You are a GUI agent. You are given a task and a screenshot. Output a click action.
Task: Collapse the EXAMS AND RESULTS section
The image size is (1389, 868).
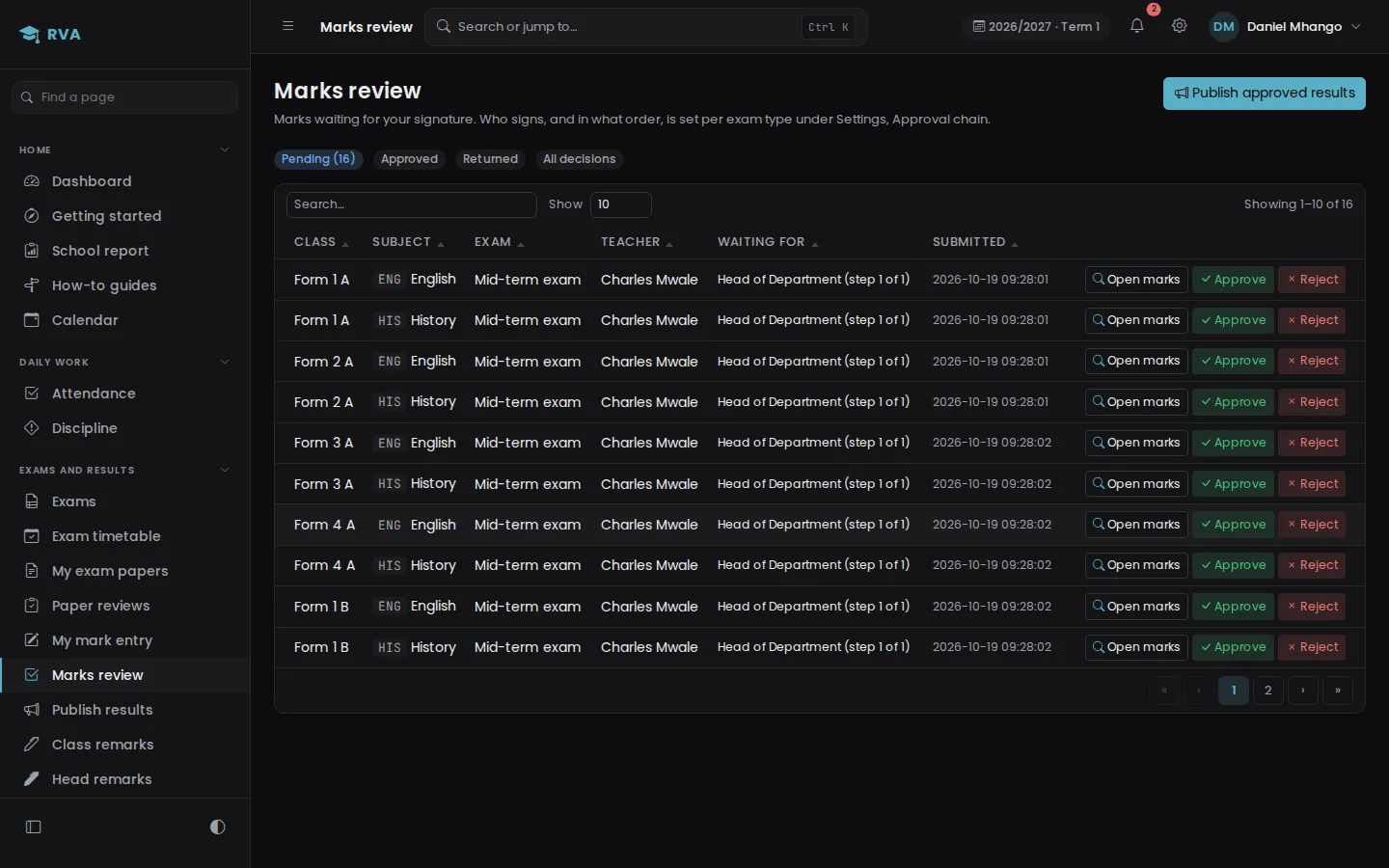pyautogui.click(x=225, y=470)
